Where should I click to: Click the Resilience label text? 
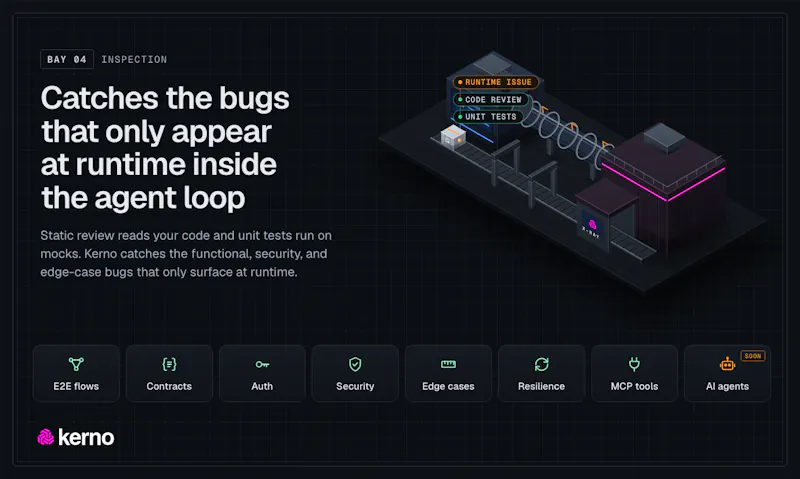(541, 387)
